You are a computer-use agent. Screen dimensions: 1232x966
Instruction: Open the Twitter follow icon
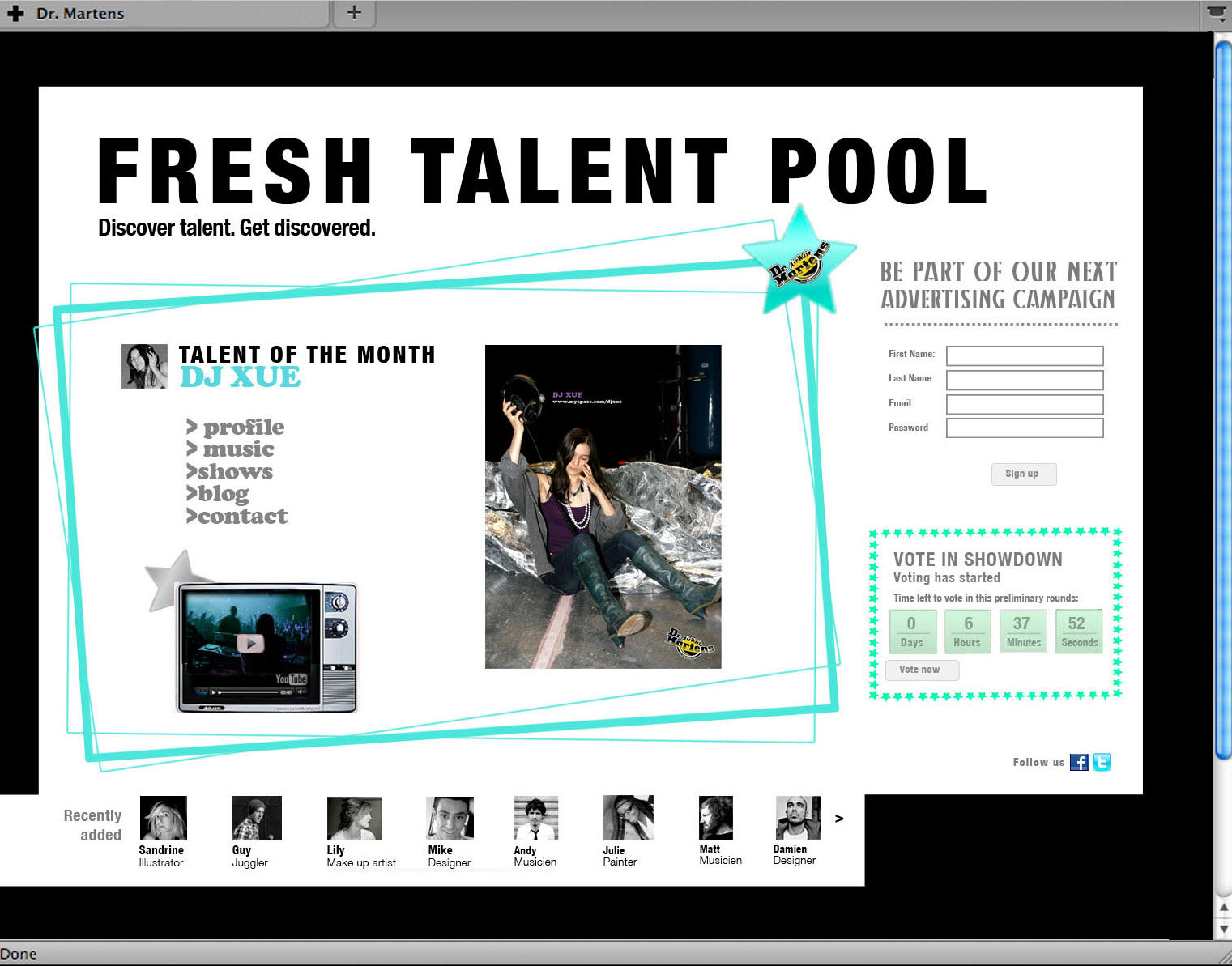click(x=1102, y=762)
